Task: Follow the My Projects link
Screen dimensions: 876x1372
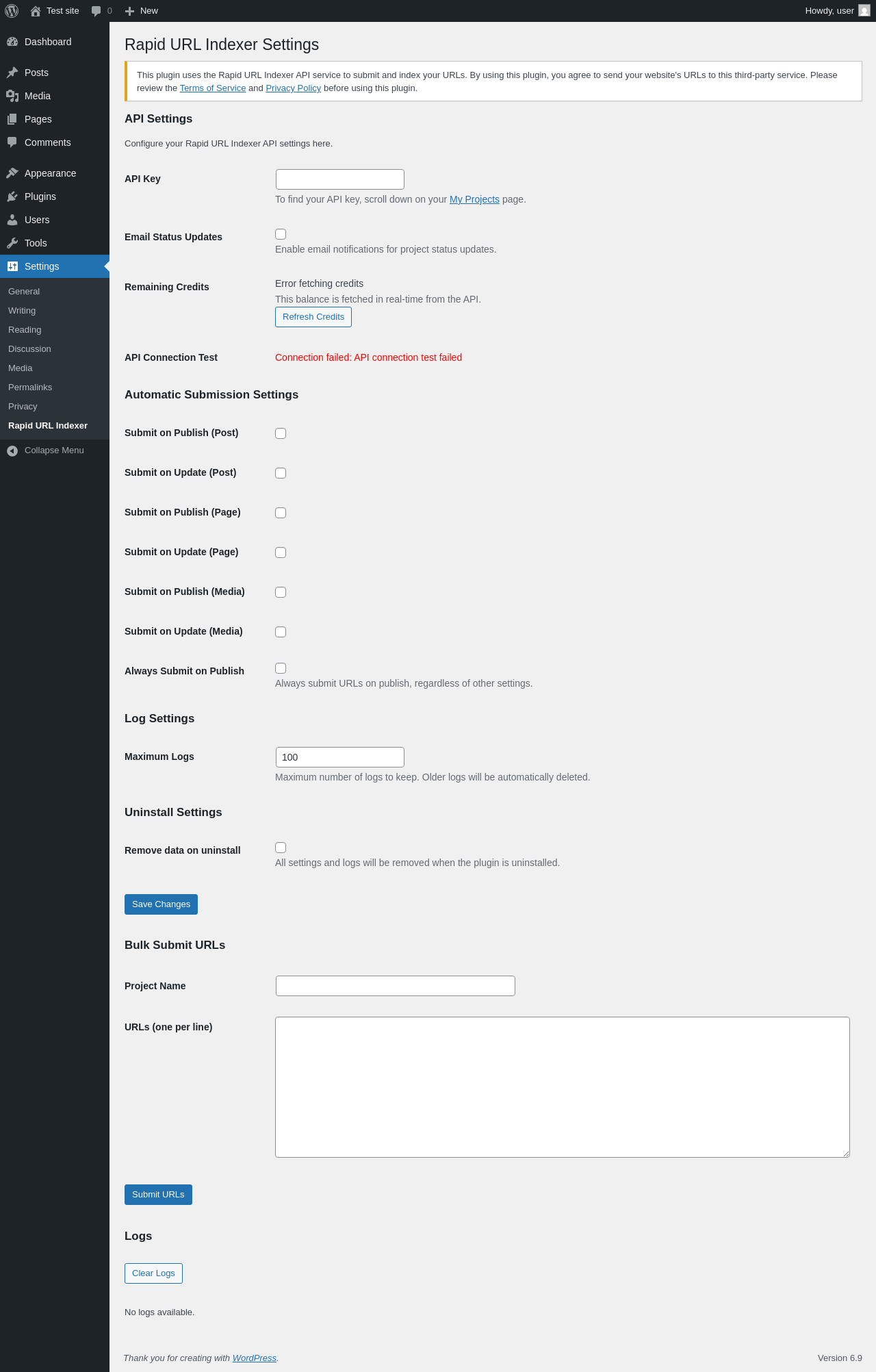Action: [474, 199]
